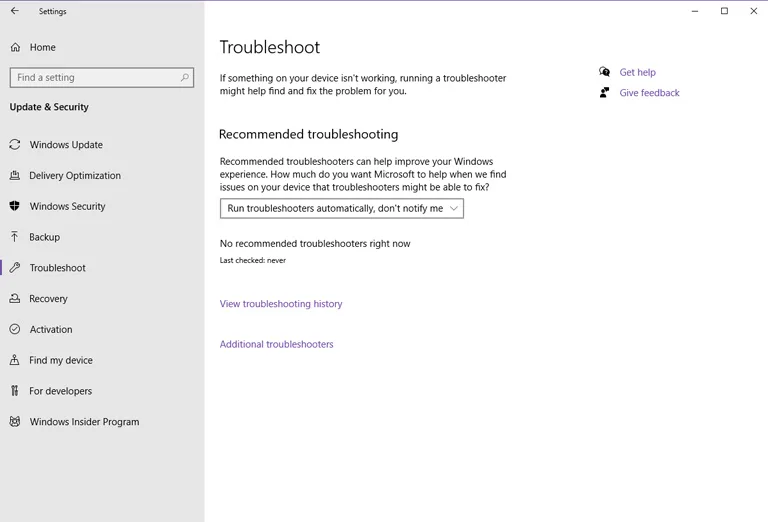Click the Windows Update sync icon

pos(15,144)
